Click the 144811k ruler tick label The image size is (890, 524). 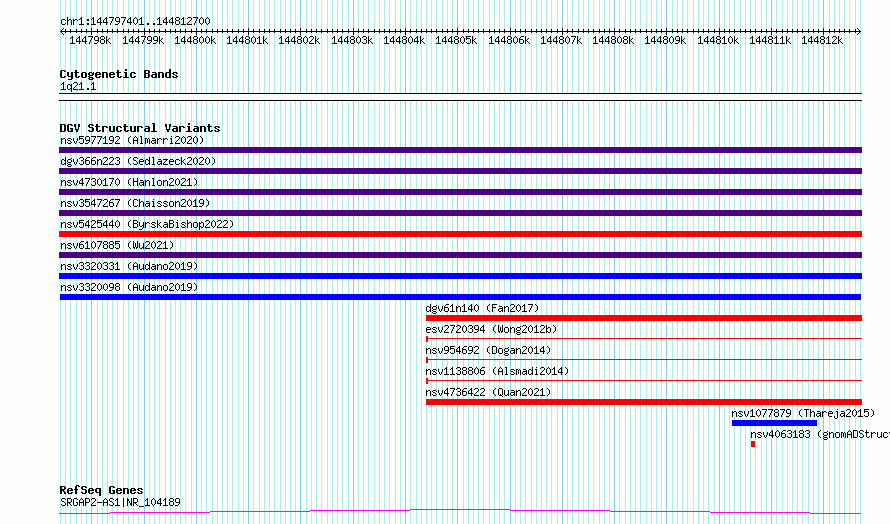coord(770,40)
